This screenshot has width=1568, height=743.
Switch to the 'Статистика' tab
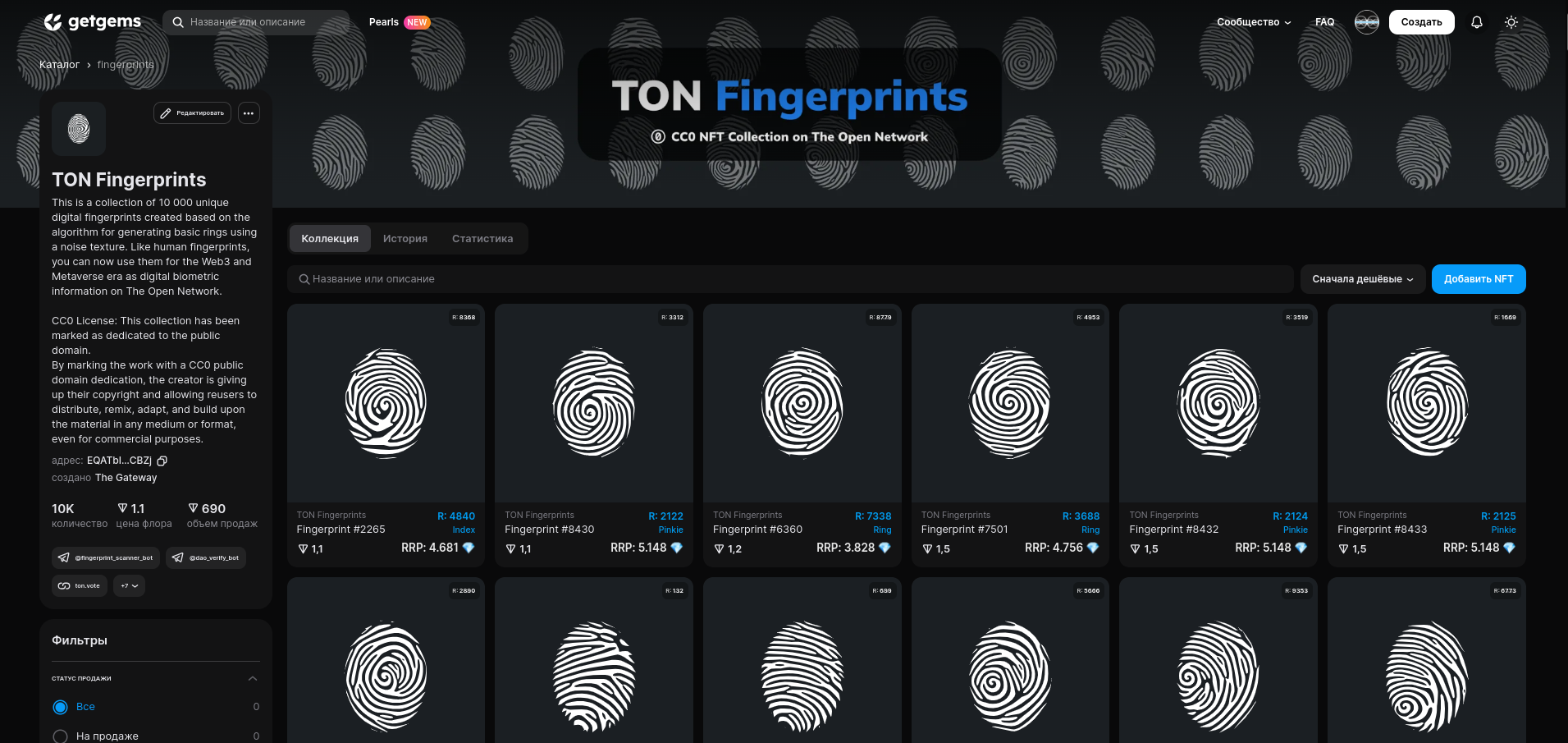click(482, 239)
